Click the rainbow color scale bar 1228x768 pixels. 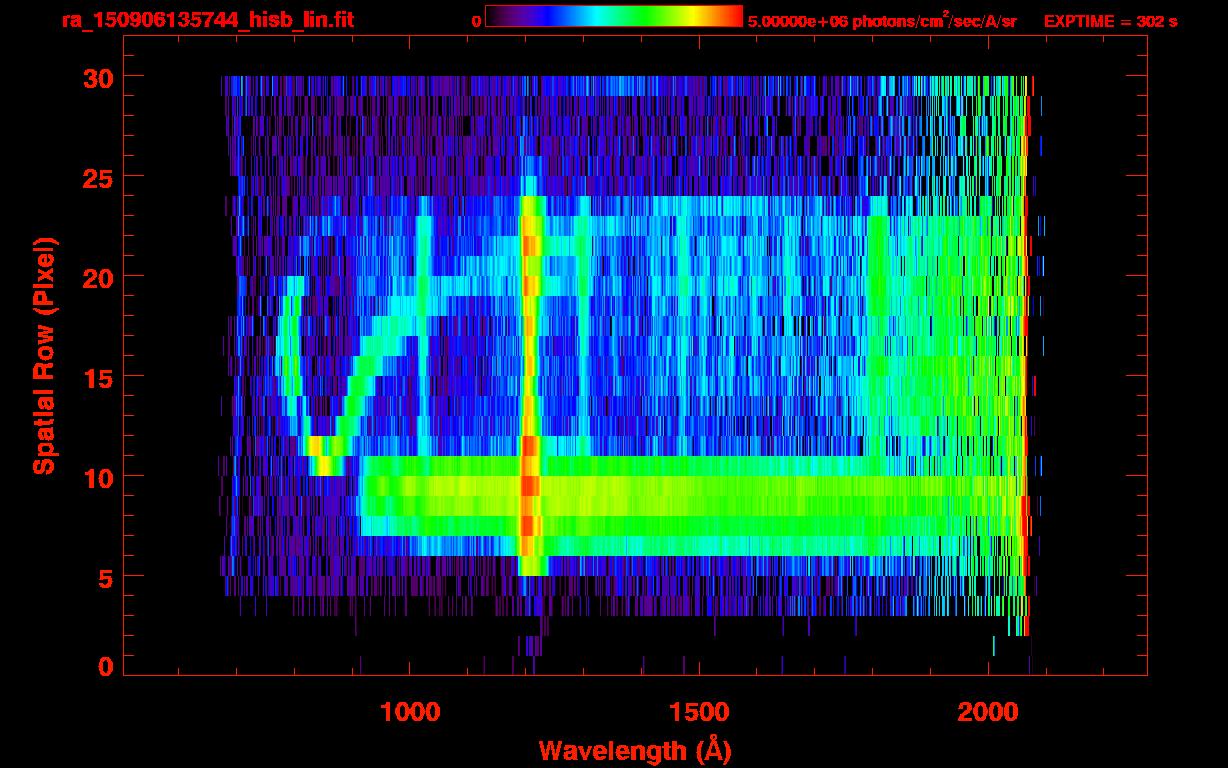[x=614, y=16]
